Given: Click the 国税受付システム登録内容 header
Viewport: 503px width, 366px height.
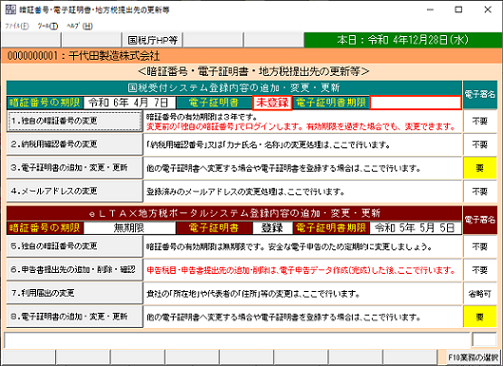Looking at the screenshot, I should (x=234, y=88).
